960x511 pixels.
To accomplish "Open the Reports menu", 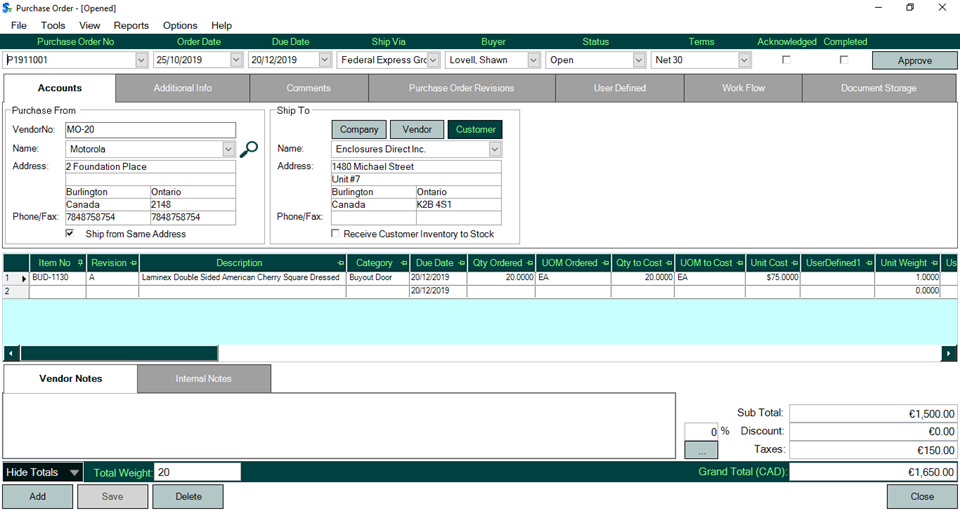I will click(131, 25).
